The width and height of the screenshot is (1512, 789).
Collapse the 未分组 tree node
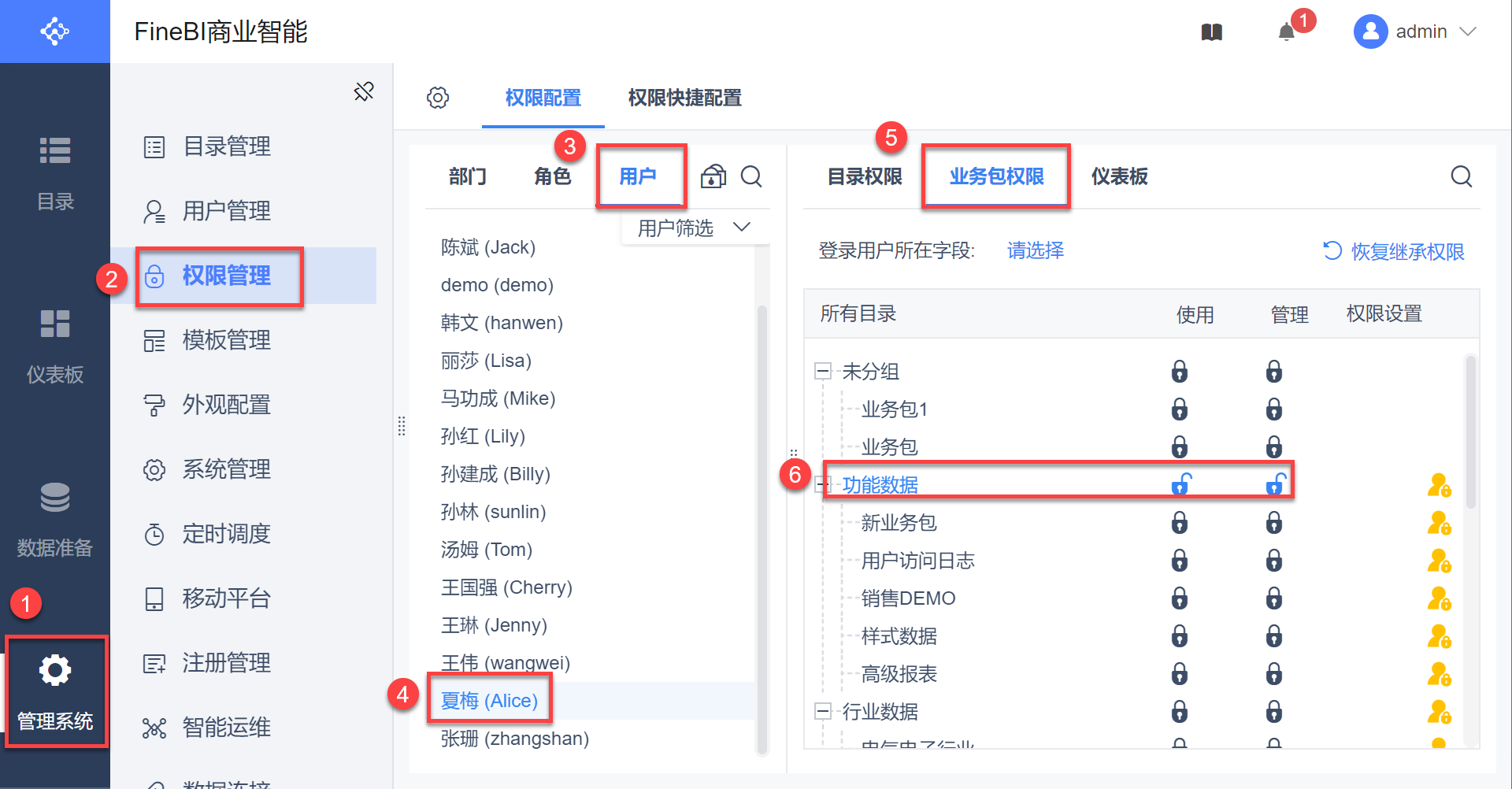[823, 371]
